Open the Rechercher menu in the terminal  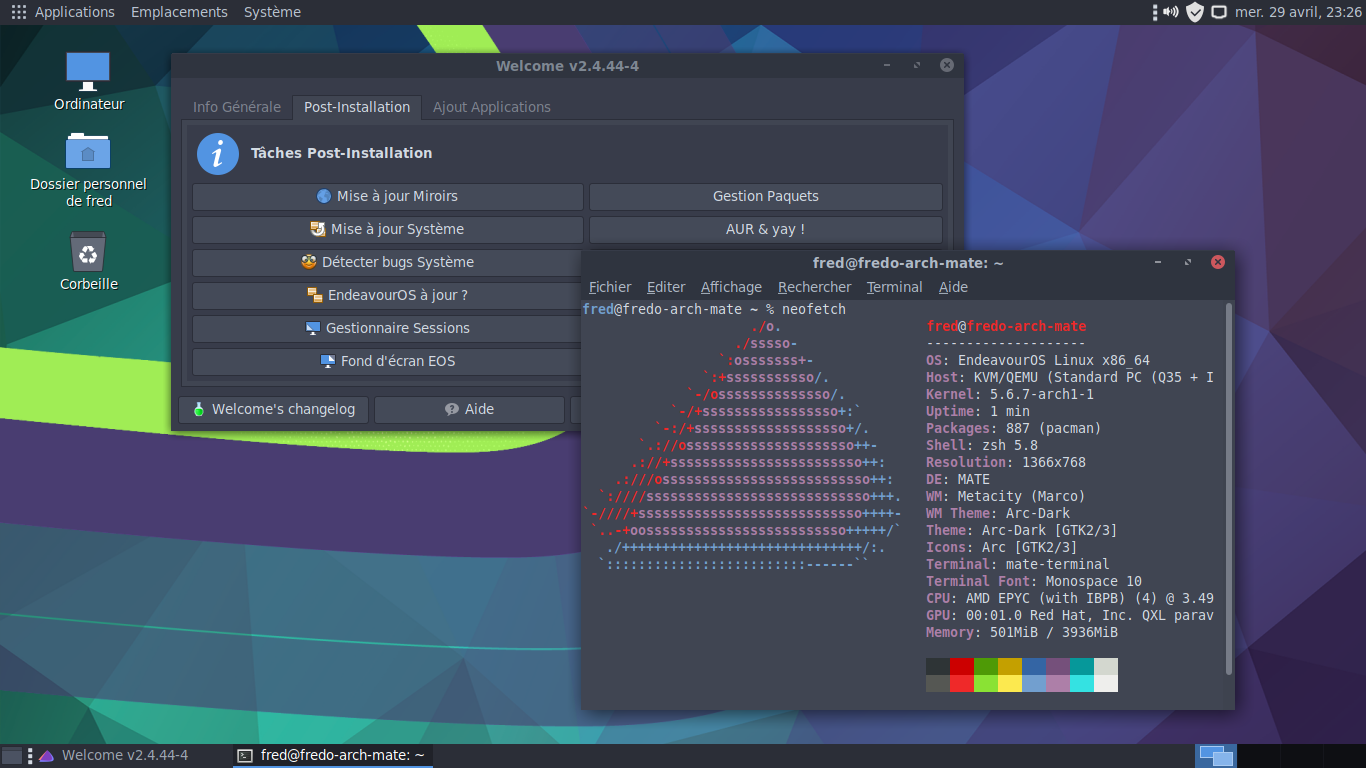[814, 287]
